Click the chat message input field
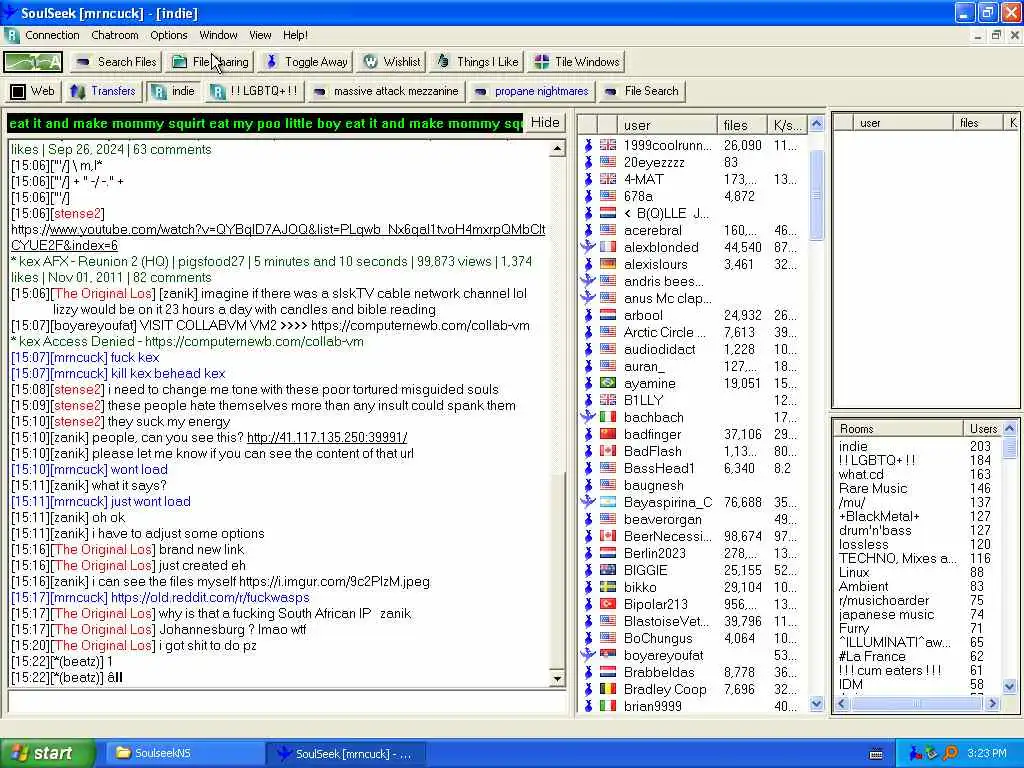Image resolution: width=1024 pixels, height=768 pixels. coord(287,703)
